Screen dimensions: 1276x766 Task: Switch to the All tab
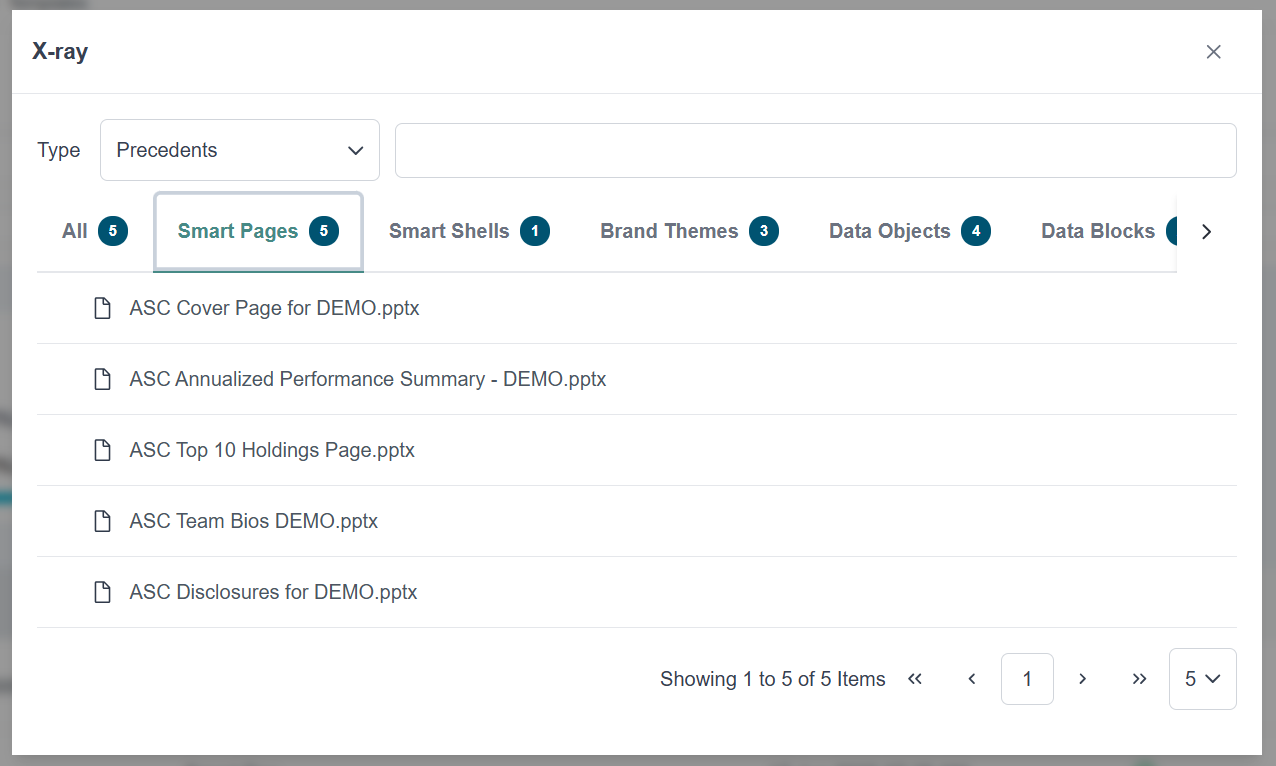click(95, 231)
